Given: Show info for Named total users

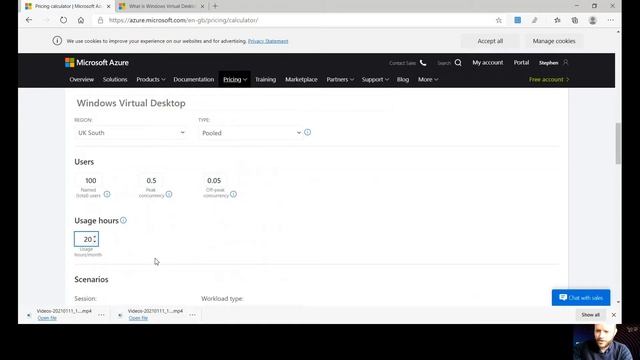Looking at the screenshot, I should pos(107,194).
